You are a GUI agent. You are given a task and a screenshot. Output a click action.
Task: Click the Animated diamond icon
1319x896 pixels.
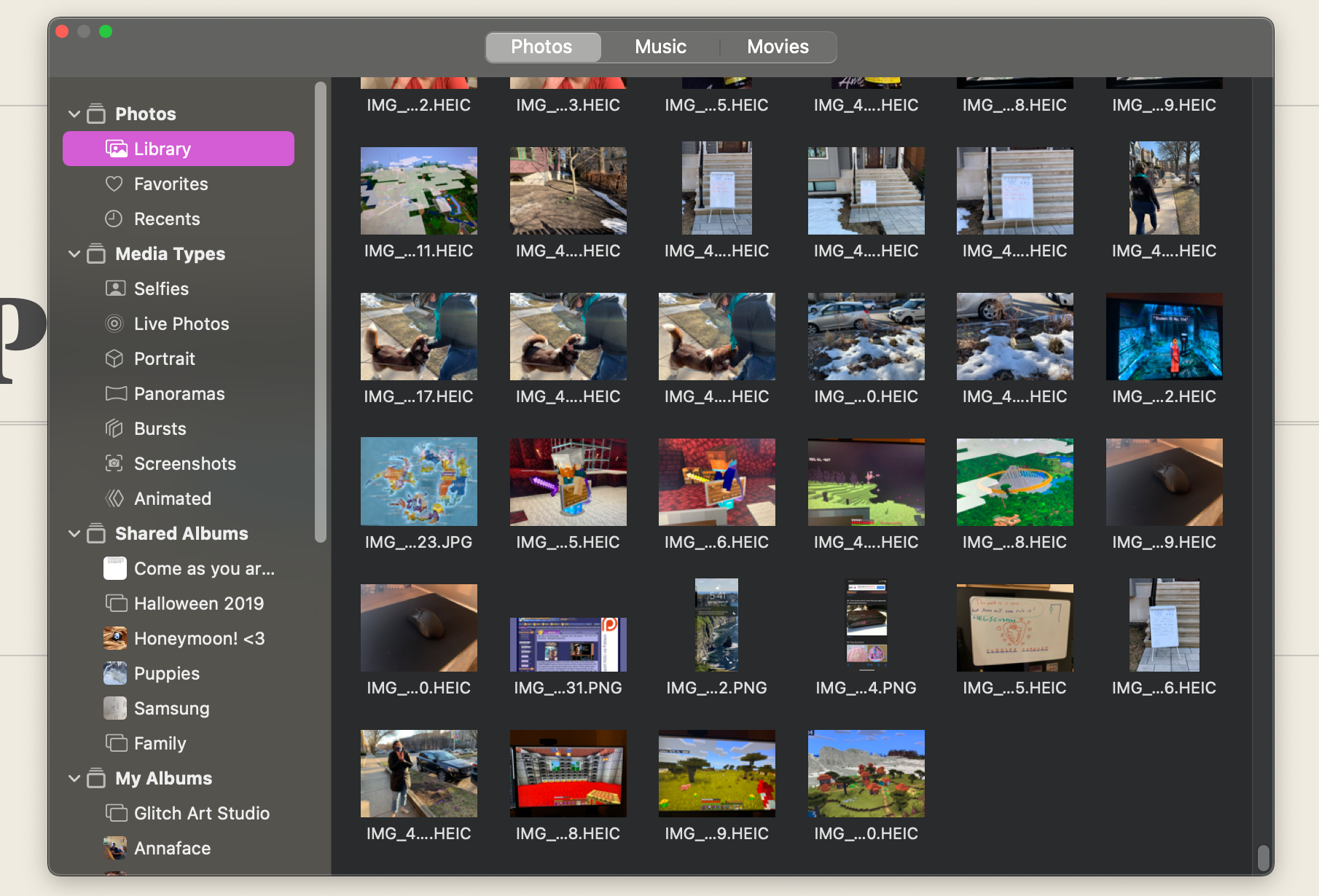114,499
